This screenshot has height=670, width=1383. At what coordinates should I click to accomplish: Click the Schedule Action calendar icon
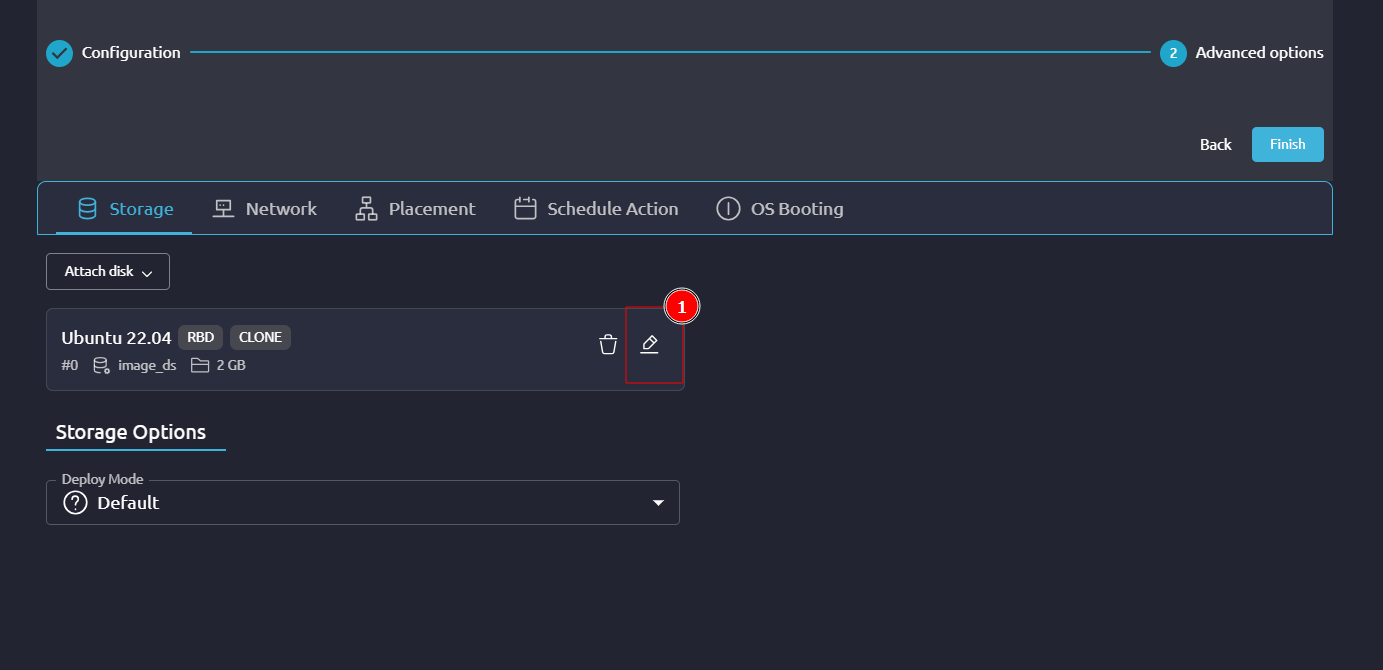click(x=525, y=208)
